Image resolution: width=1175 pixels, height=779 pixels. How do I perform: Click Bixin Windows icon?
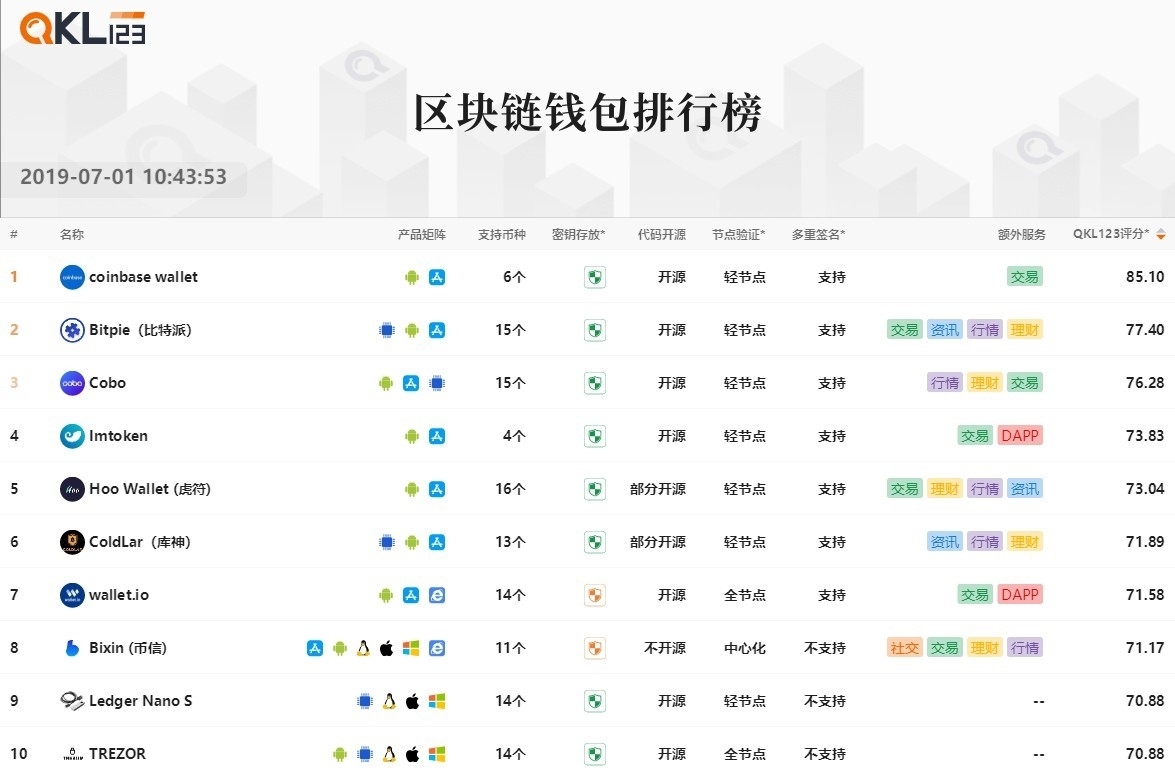(411, 648)
